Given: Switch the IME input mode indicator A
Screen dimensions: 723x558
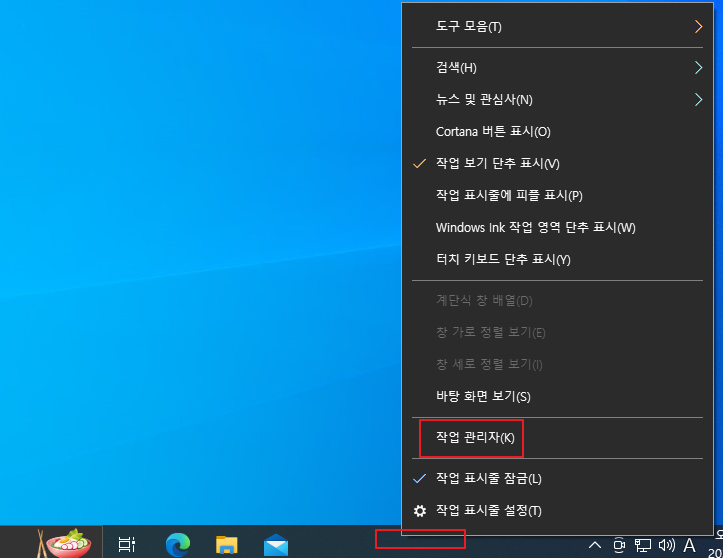Looking at the screenshot, I should pyautogui.click(x=689, y=546).
